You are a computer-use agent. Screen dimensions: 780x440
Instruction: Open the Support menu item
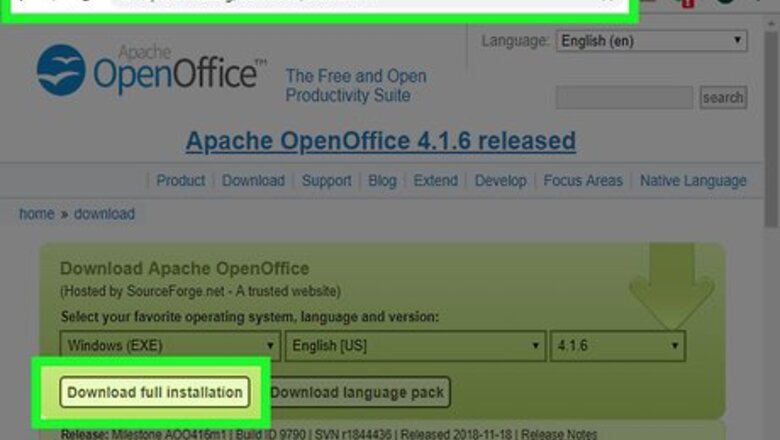tap(326, 180)
